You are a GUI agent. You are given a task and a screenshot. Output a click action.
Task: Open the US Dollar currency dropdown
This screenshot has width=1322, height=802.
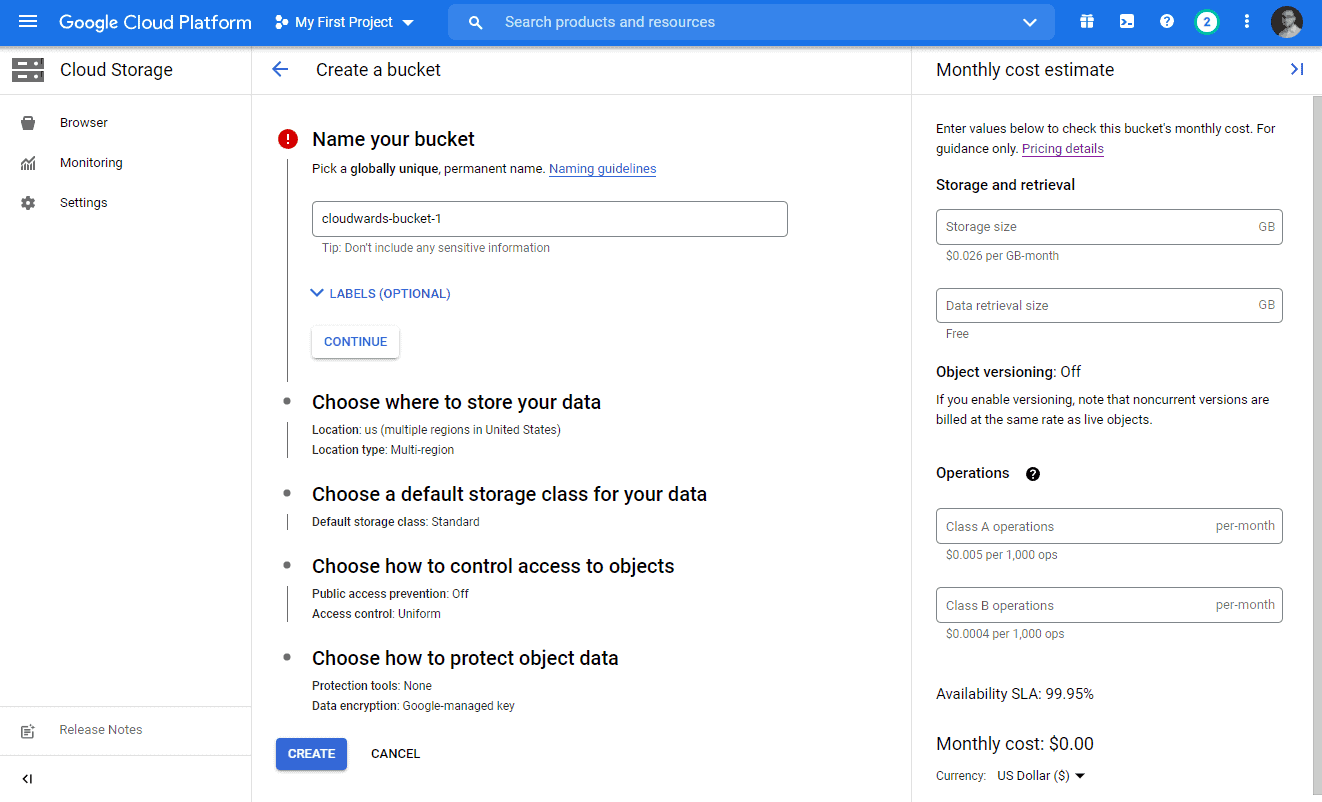(x=1041, y=776)
